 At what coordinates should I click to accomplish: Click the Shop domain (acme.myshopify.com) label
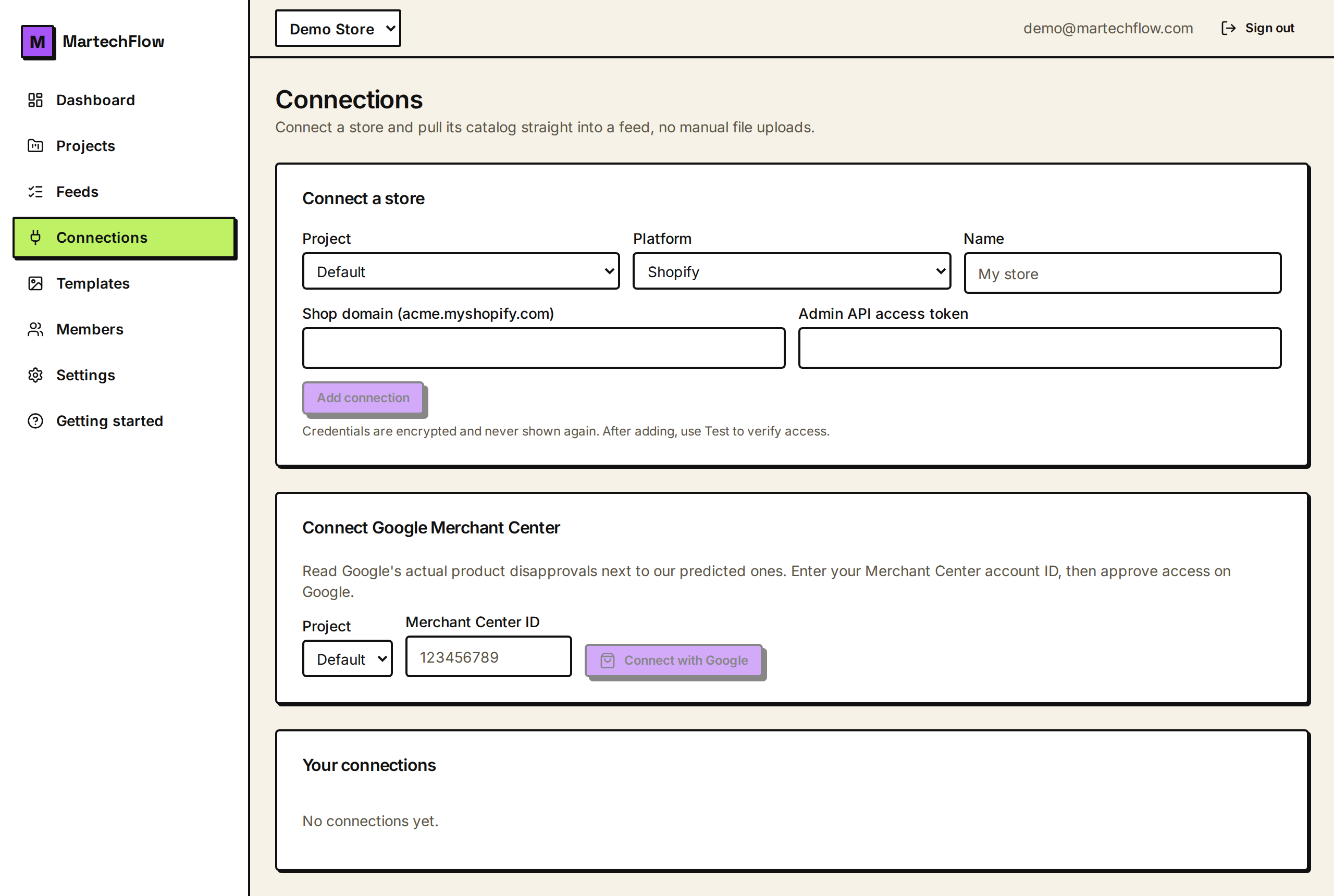(427, 314)
